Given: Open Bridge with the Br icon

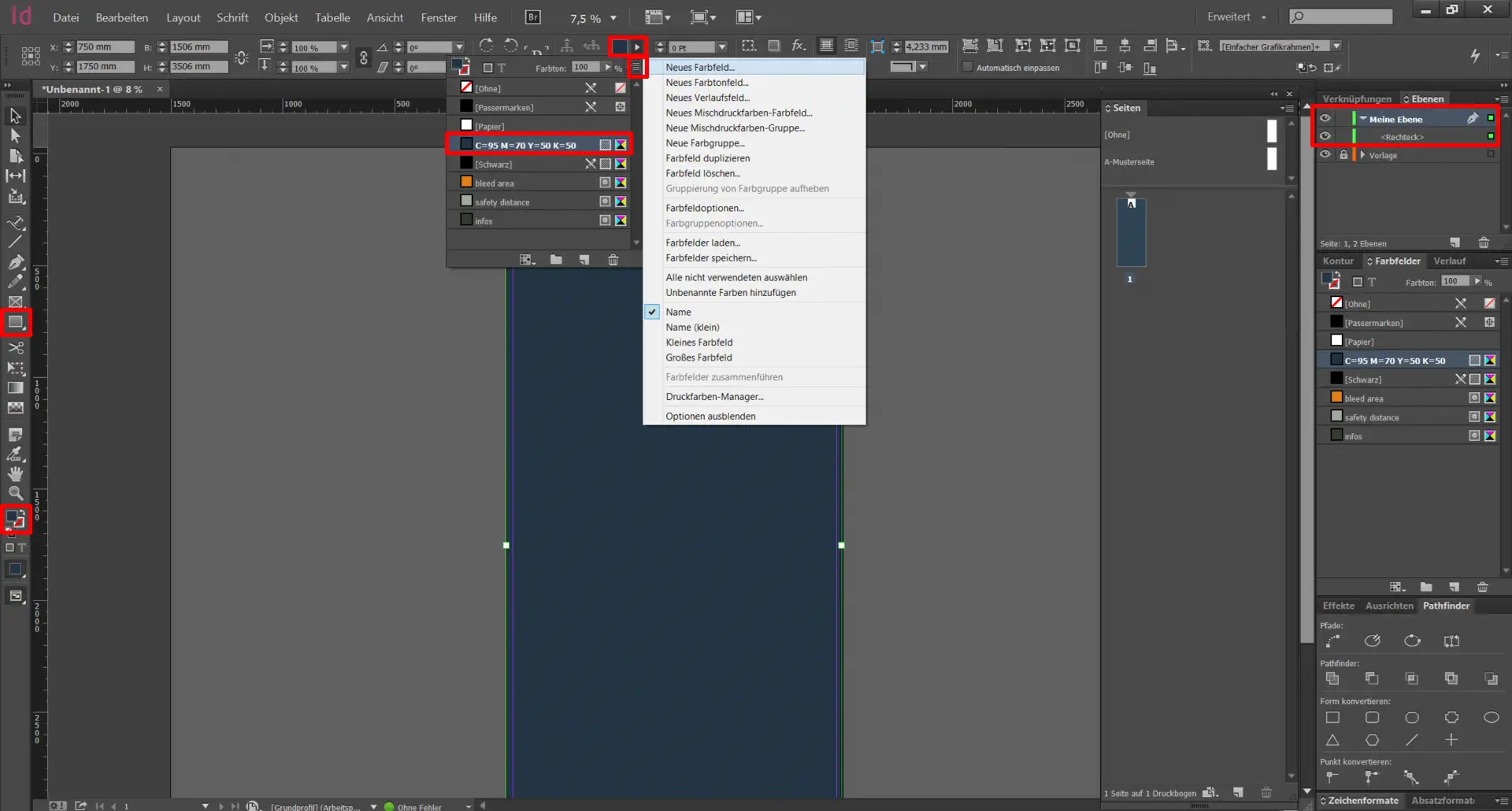Looking at the screenshot, I should [533, 17].
